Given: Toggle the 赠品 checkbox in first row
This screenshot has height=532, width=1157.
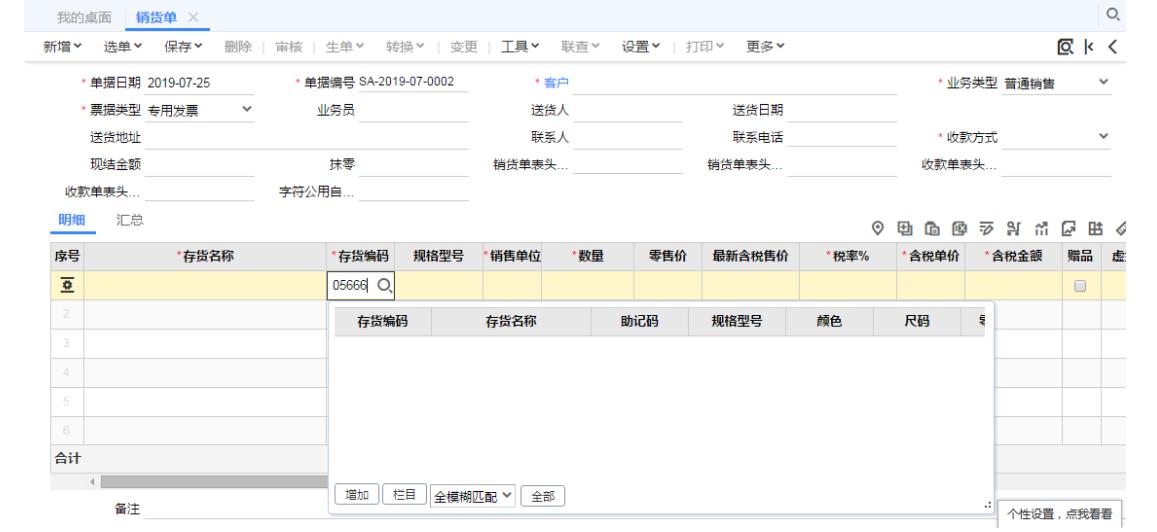Looking at the screenshot, I should [1080, 286].
